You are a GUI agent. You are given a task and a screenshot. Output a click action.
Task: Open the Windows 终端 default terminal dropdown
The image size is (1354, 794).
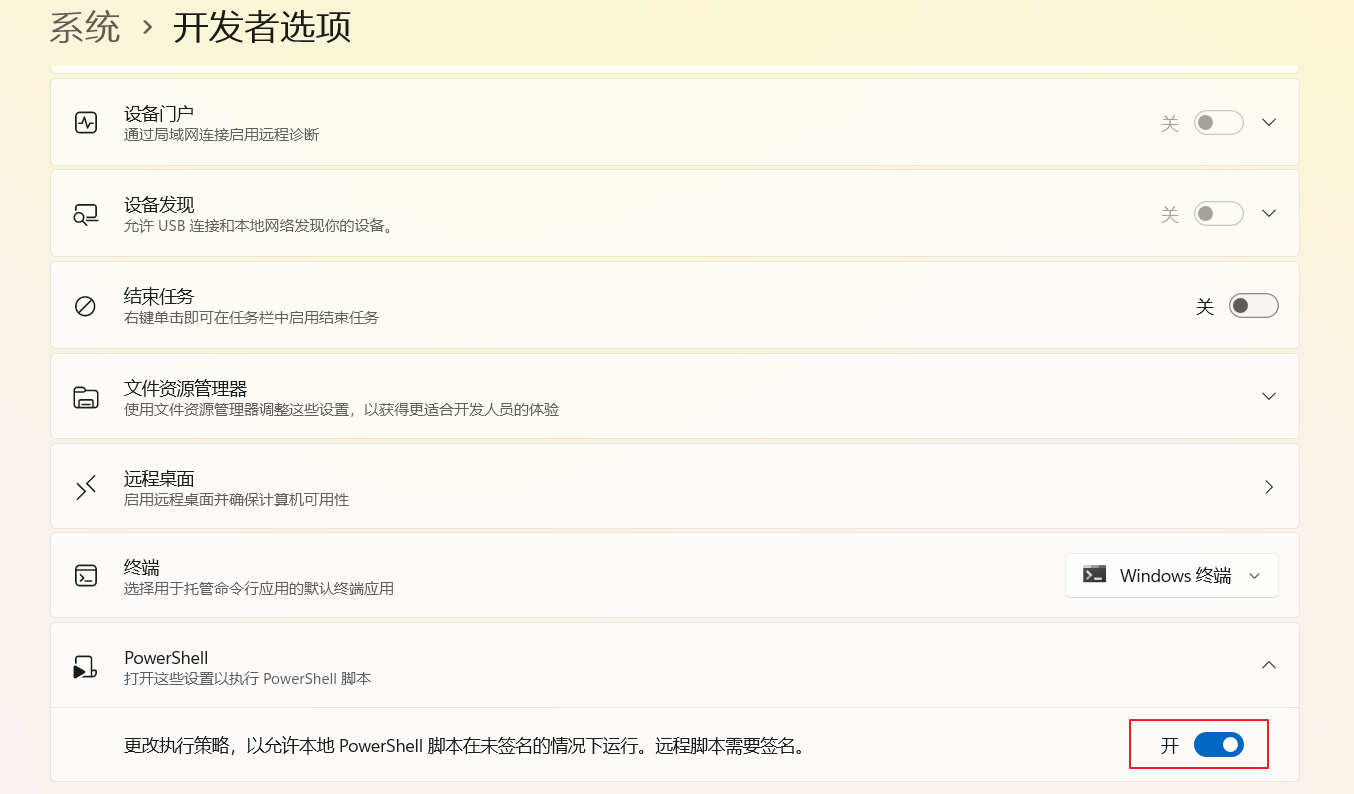(1172, 575)
